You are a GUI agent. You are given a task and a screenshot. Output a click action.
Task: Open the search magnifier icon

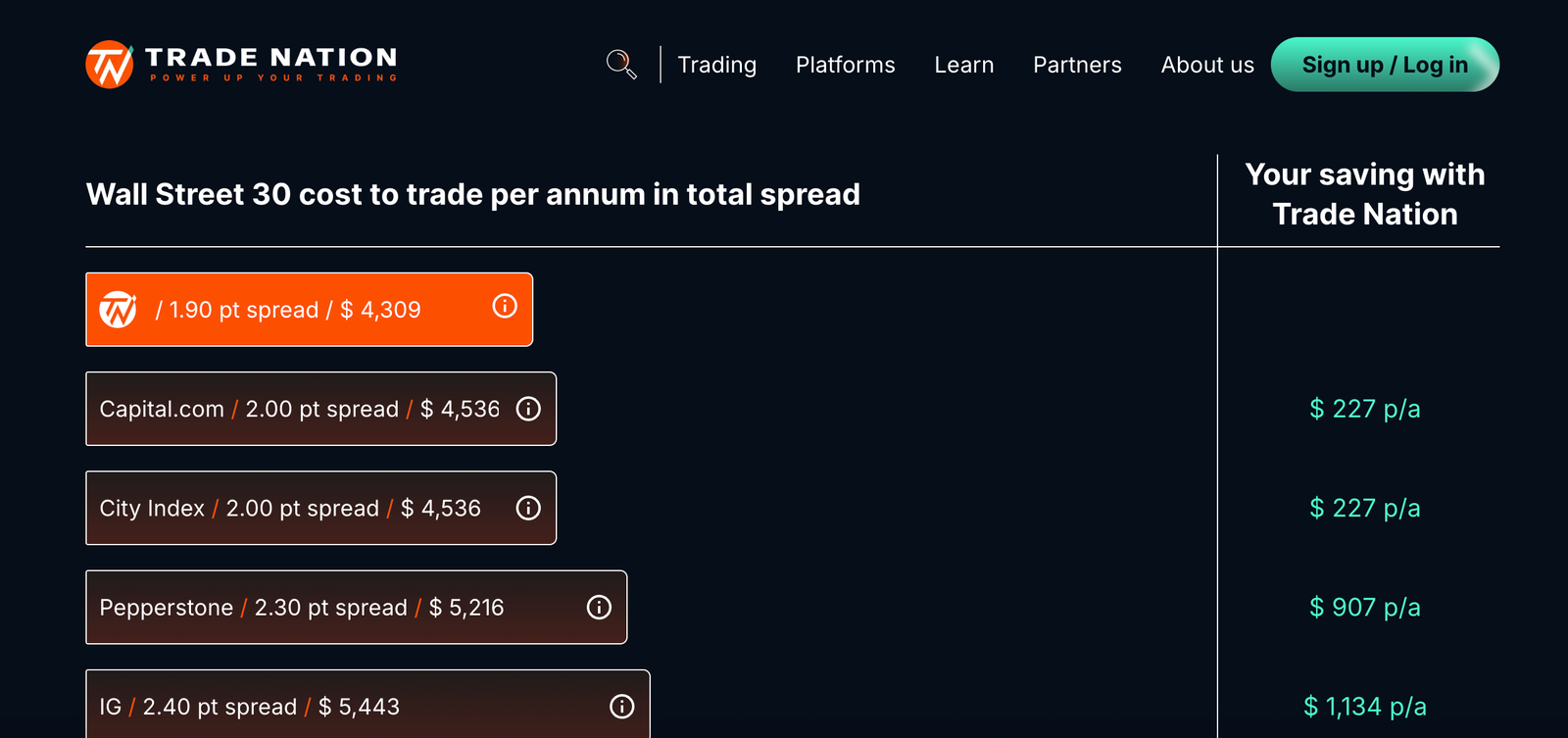[x=621, y=65]
